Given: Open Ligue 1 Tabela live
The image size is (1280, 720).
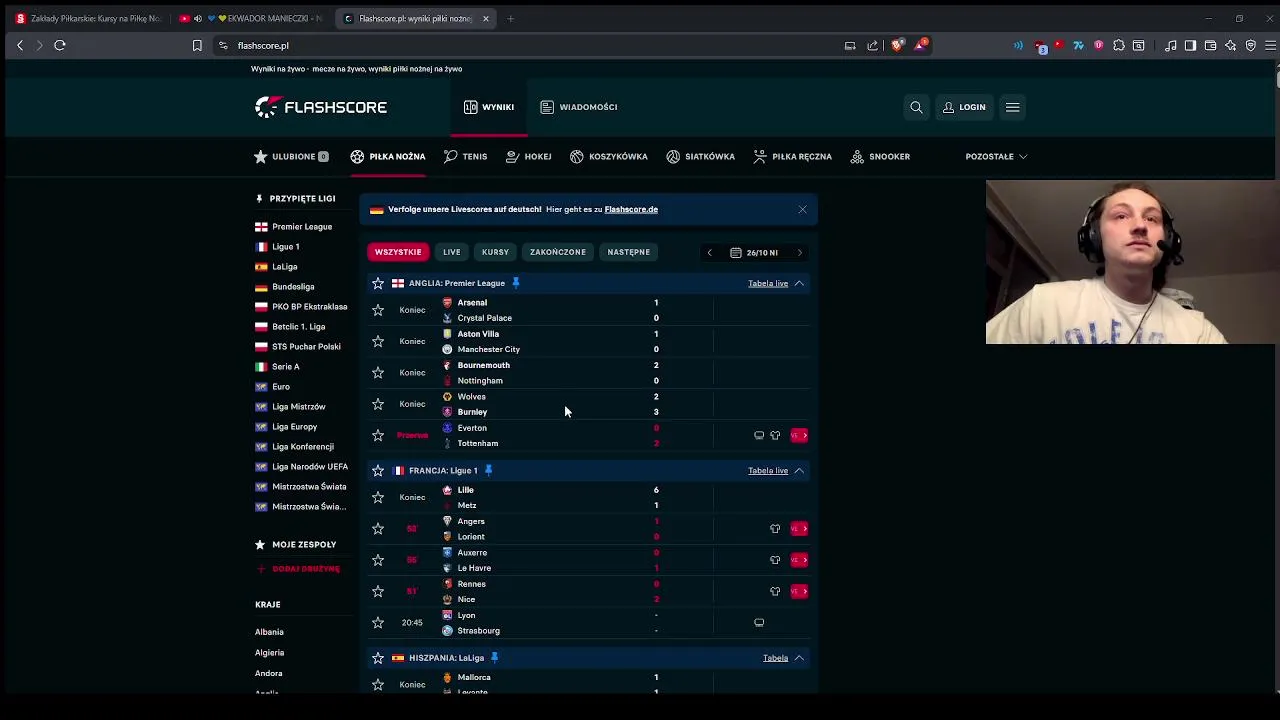Looking at the screenshot, I should click(768, 471).
